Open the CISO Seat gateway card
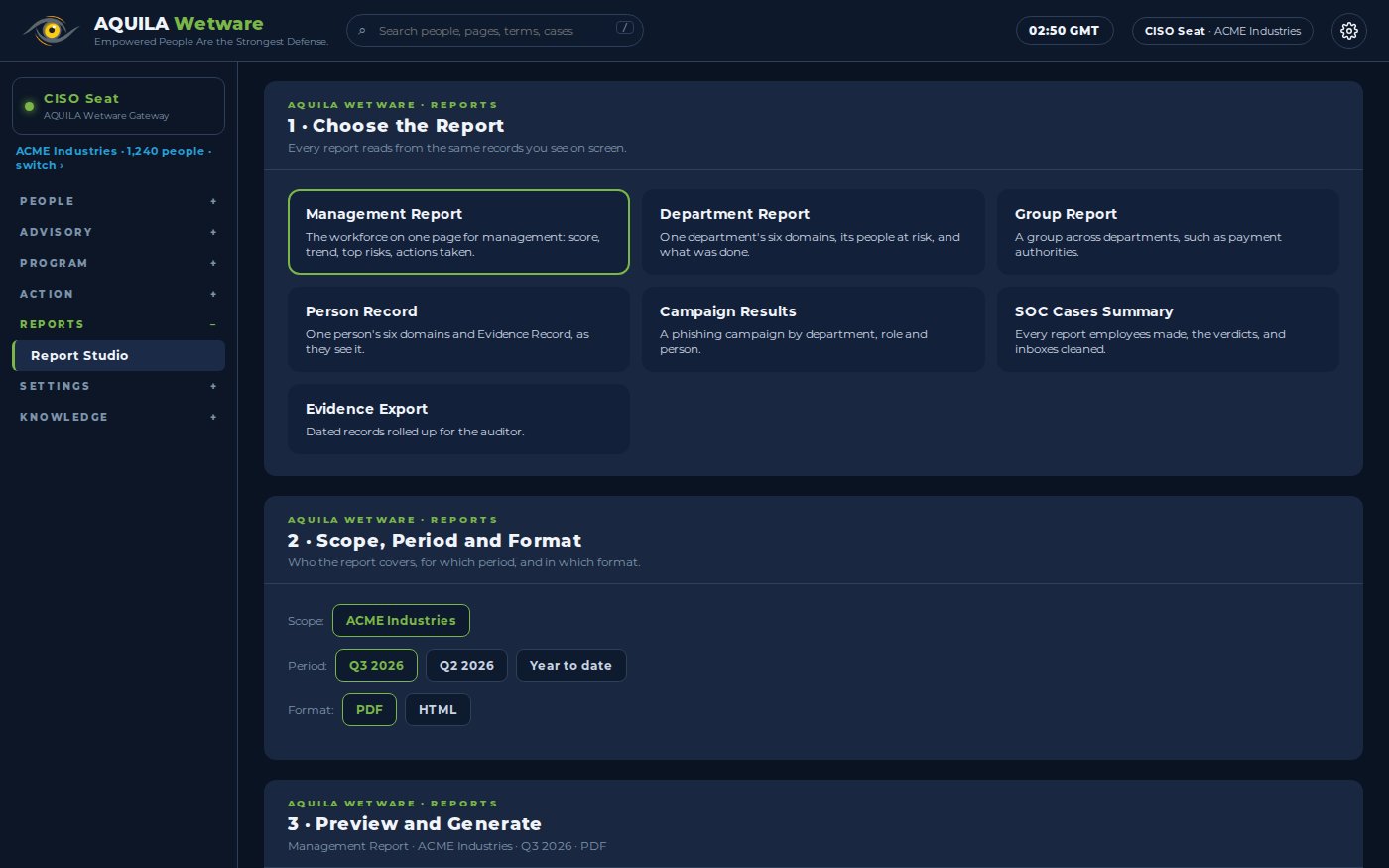Viewport: 1389px width, 868px height. [x=118, y=106]
